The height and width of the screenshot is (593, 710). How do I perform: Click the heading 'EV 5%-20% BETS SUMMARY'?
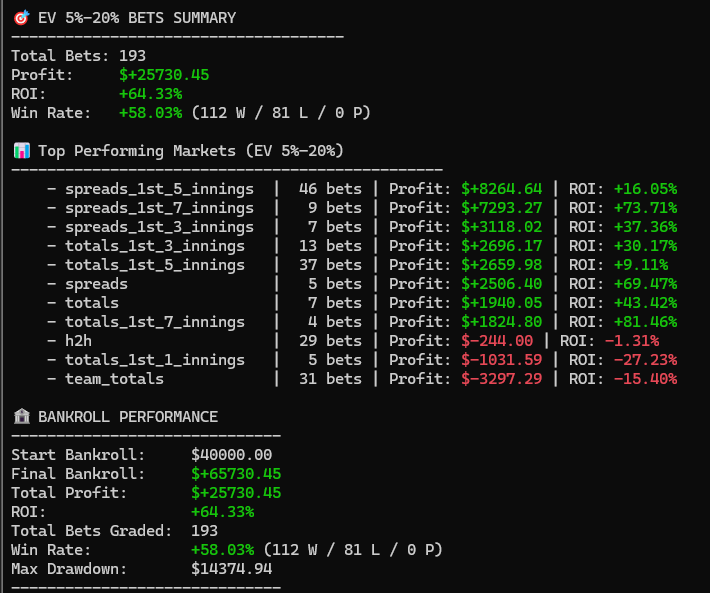(137, 18)
